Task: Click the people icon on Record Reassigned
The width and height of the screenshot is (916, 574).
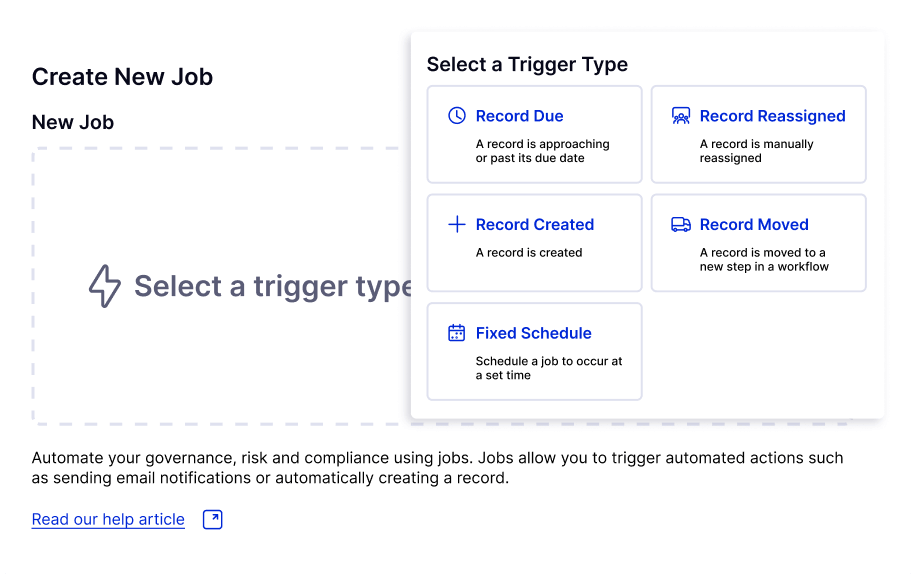Action: tap(681, 116)
